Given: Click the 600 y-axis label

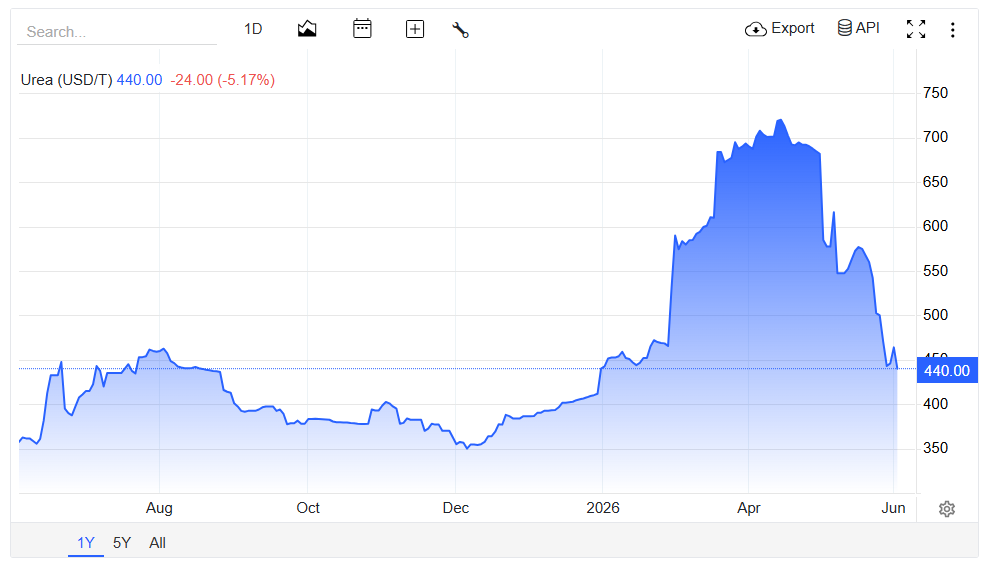Looking at the screenshot, I should (x=935, y=226).
